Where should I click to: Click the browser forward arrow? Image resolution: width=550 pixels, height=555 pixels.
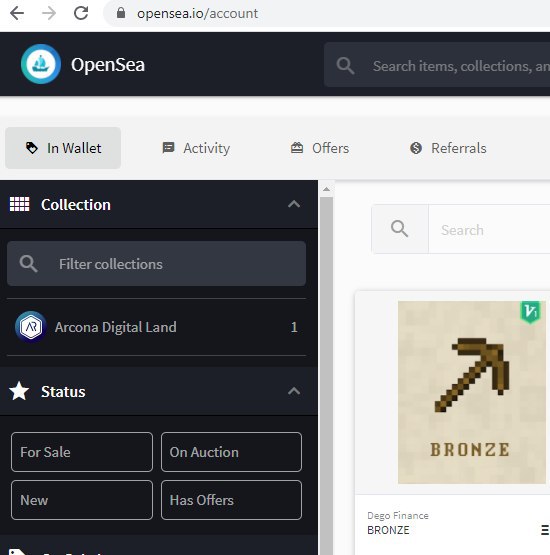[x=49, y=13]
